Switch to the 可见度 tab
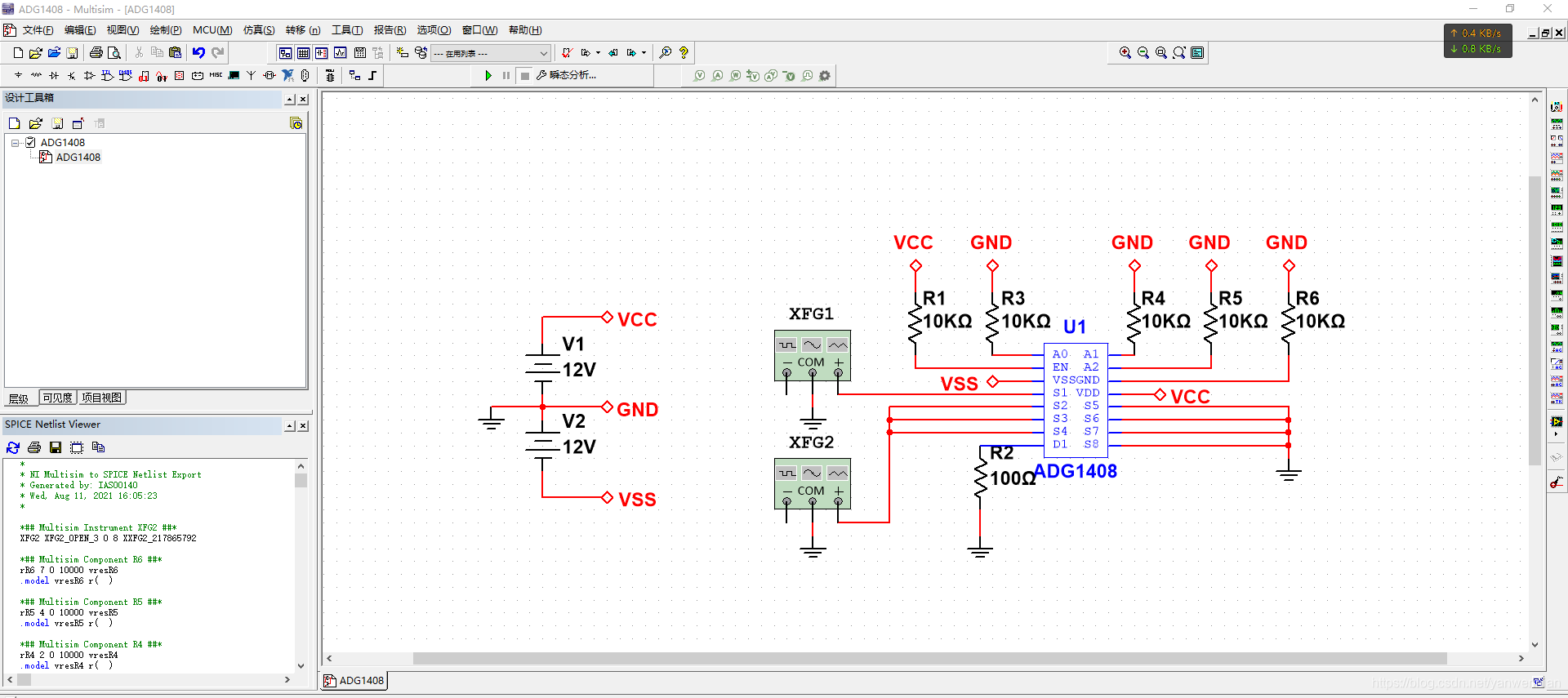Image resolution: width=1568 pixels, height=698 pixels. (58, 398)
